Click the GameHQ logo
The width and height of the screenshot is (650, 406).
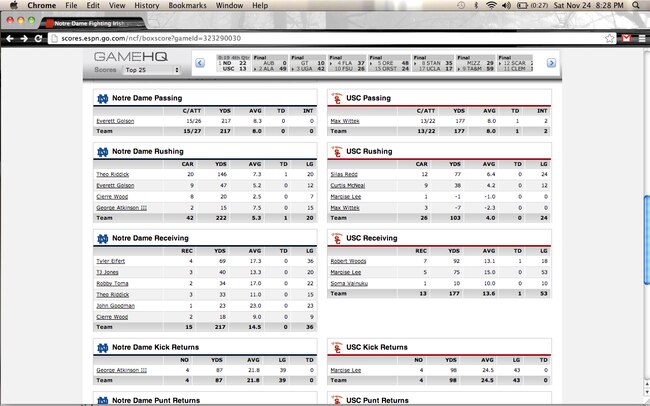point(131,57)
